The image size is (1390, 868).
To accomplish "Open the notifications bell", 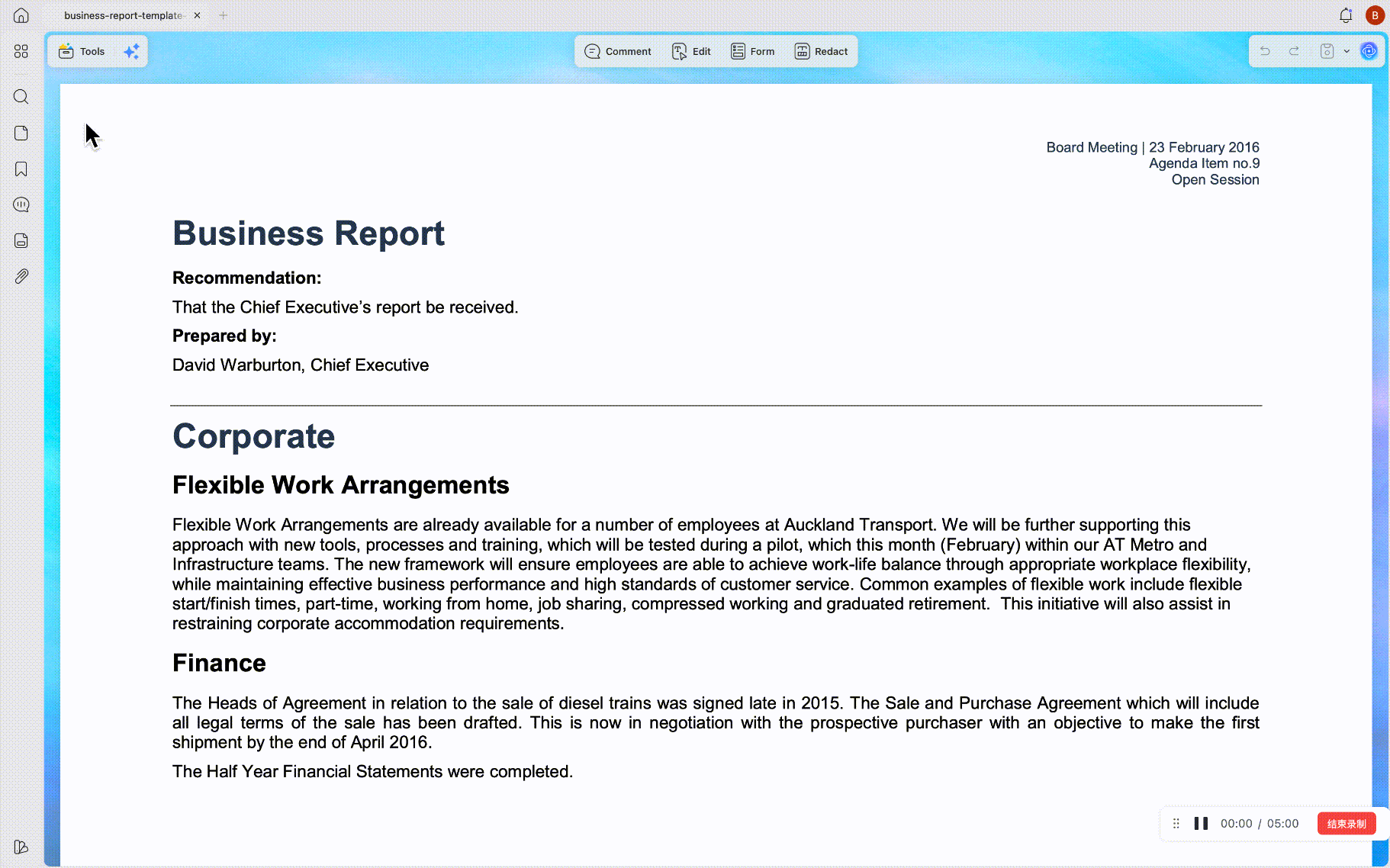I will point(1346,15).
